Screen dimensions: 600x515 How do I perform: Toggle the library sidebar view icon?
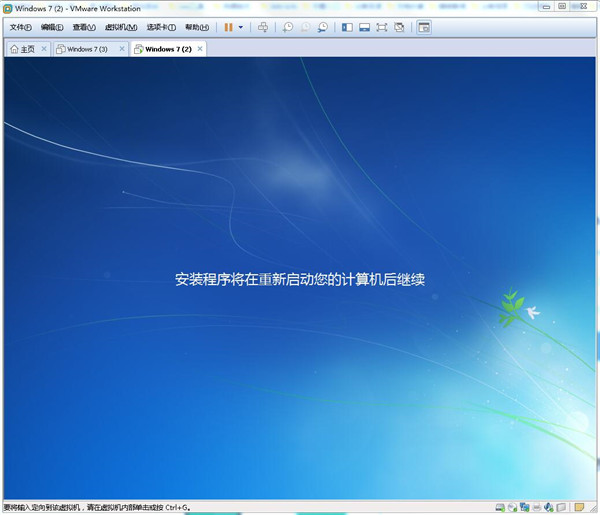pos(347,27)
